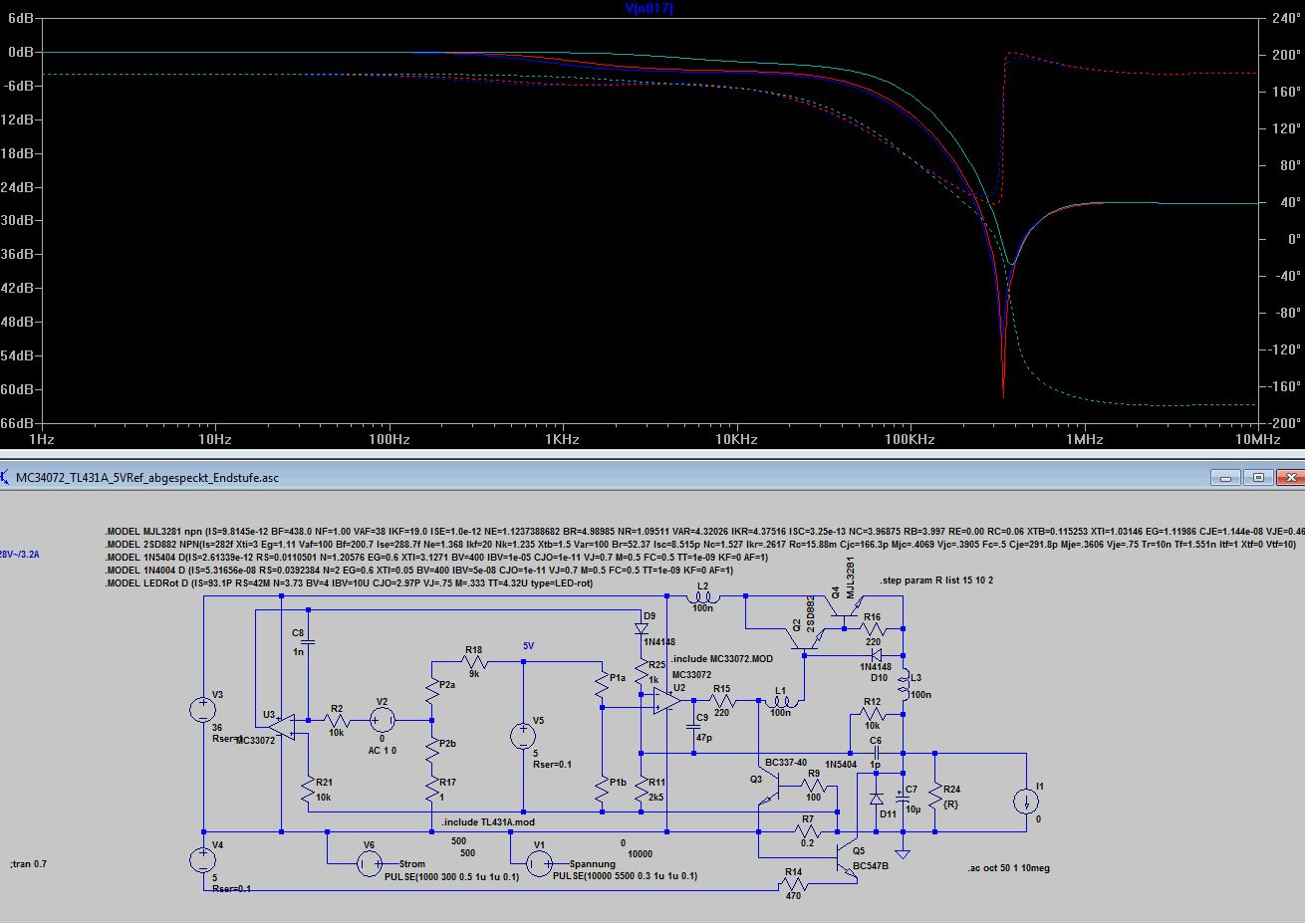Click the I1 current source symbol
The width and height of the screenshot is (1305, 924).
pyautogui.click(x=1025, y=802)
